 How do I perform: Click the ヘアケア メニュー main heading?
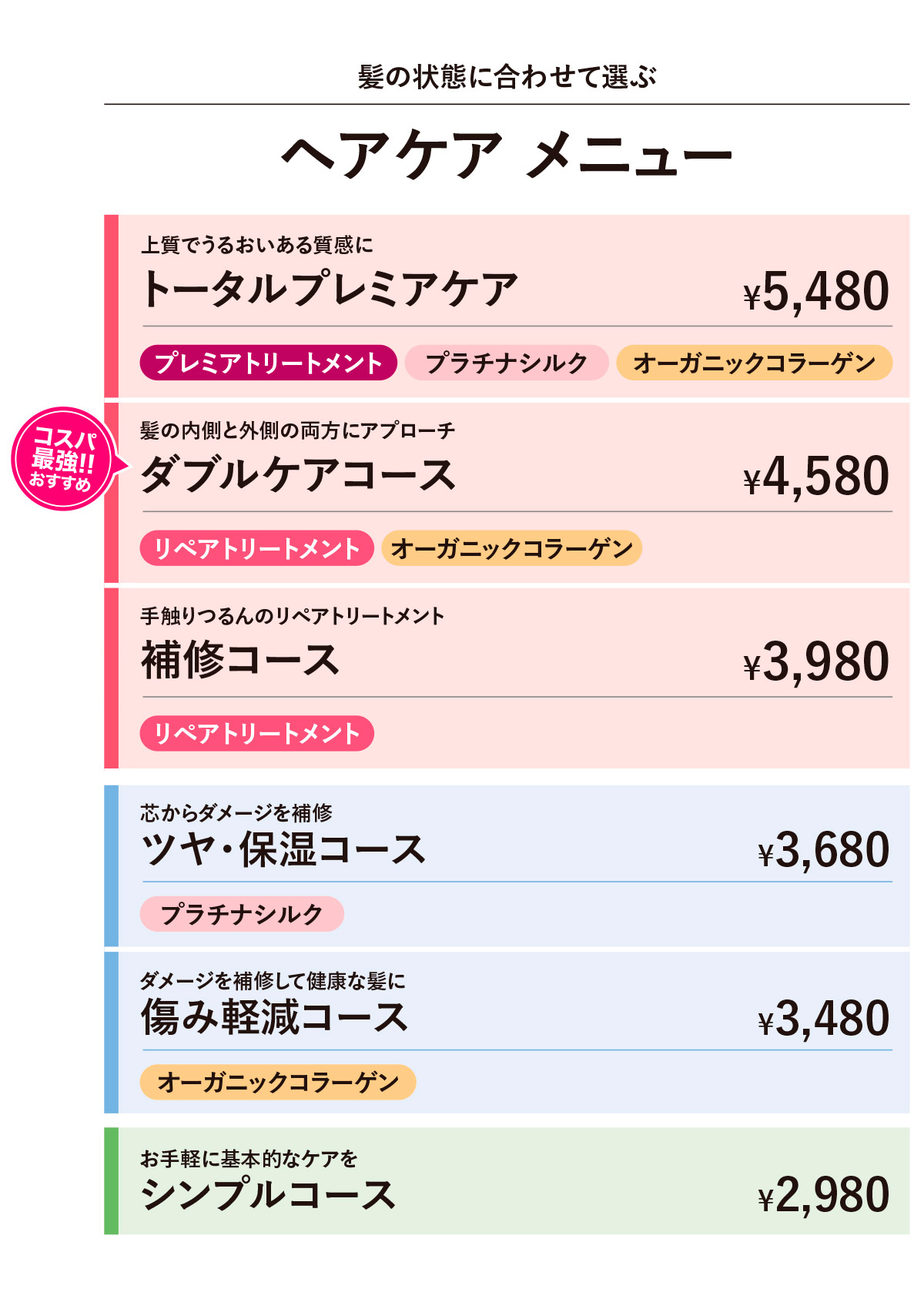pyautogui.click(x=507, y=156)
